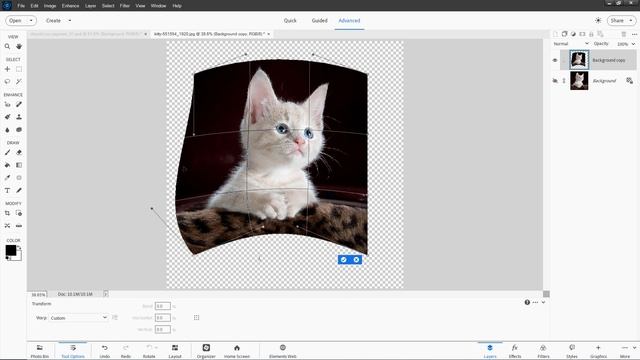Viewport: 640px width, 360px height.
Task: Select the Magic Wand selection tool
Action: pos(19,81)
